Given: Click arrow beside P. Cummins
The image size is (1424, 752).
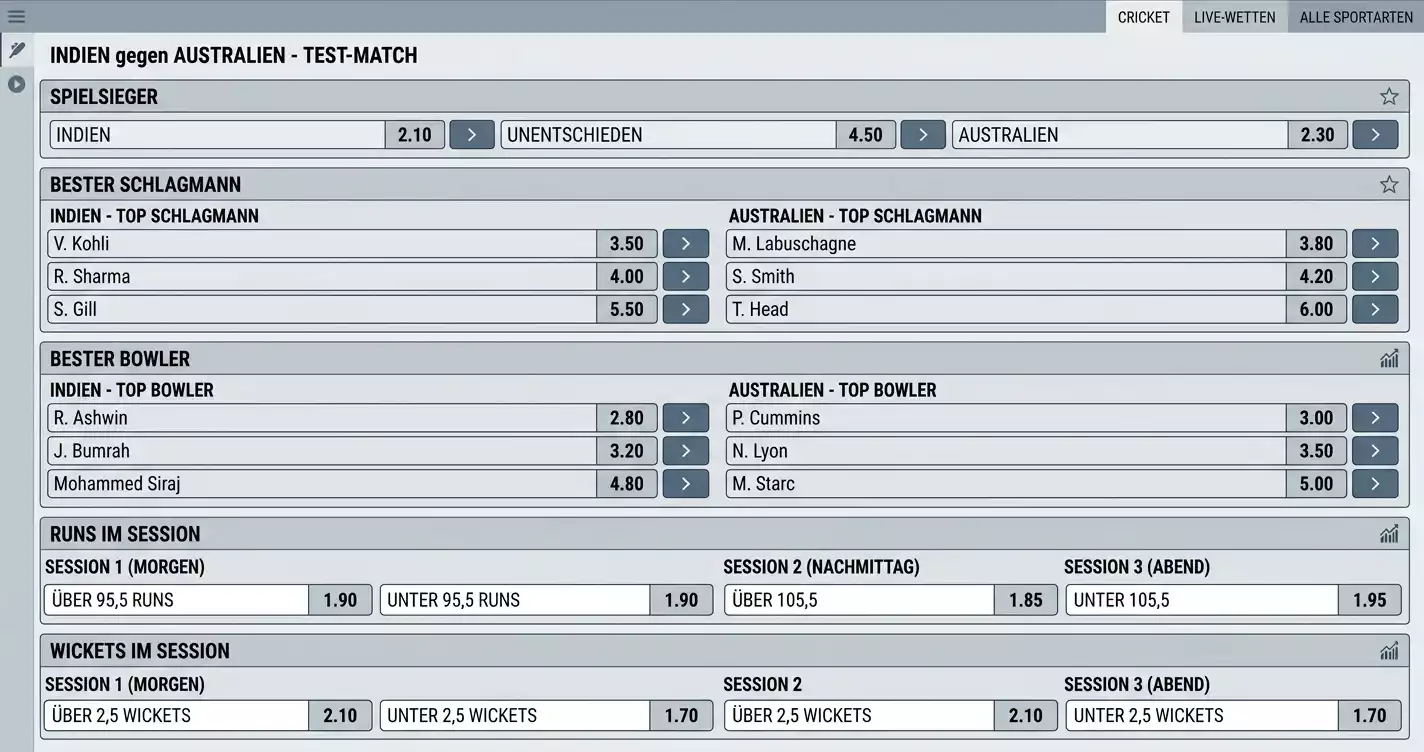Looking at the screenshot, I should click(1375, 418).
